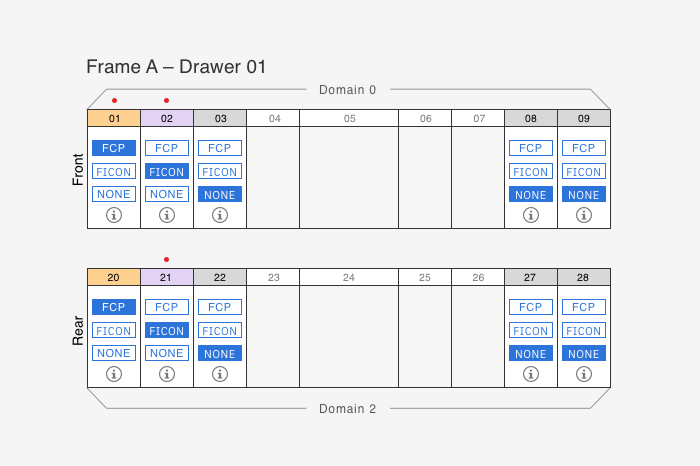Click empty slot 05 header

pos(349,118)
